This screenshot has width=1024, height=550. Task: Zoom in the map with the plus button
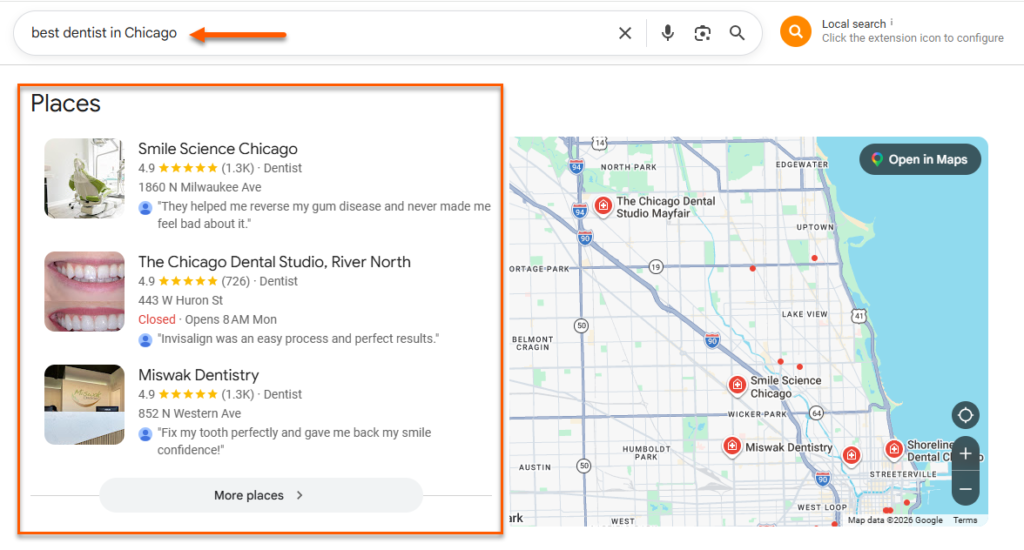(965, 453)
